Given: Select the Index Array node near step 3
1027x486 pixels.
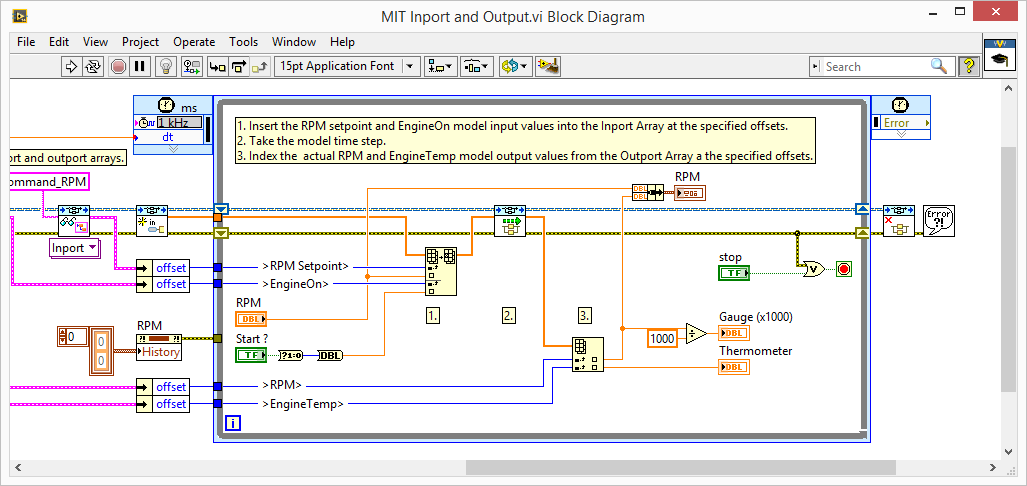Looking at the screenshot, I should [x=588, y=354].
